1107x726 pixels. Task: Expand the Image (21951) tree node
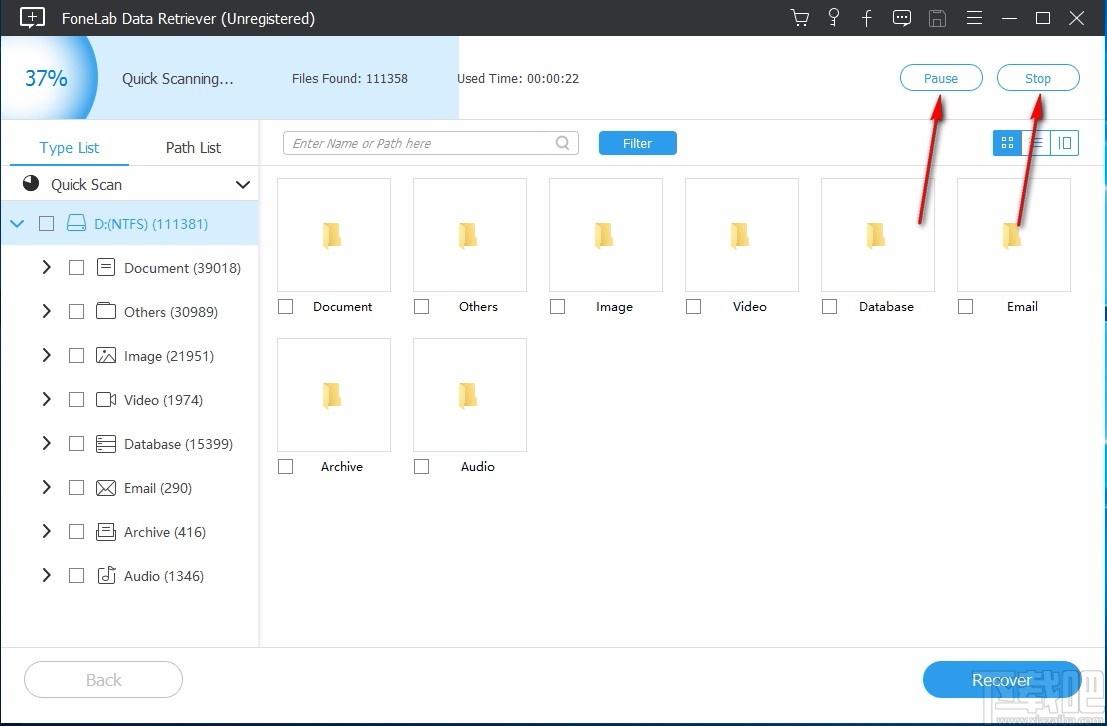click(x=47, y=355)
